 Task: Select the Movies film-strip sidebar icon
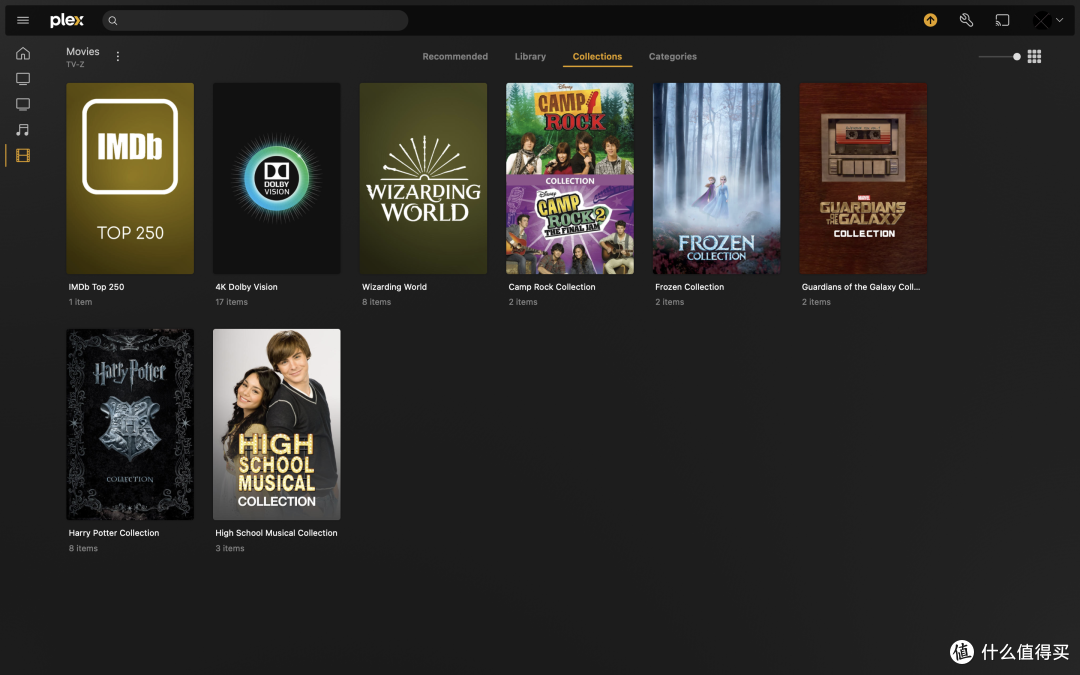[23, 156]
